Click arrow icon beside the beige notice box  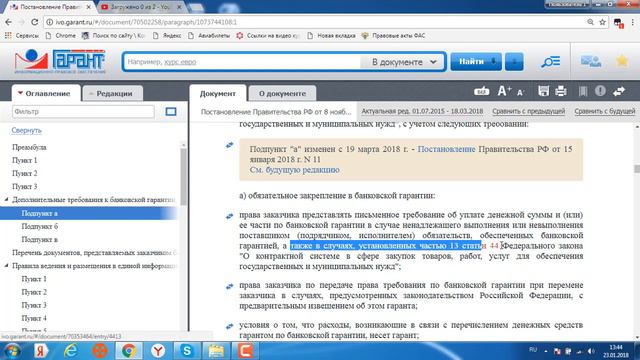coord(229,145)
